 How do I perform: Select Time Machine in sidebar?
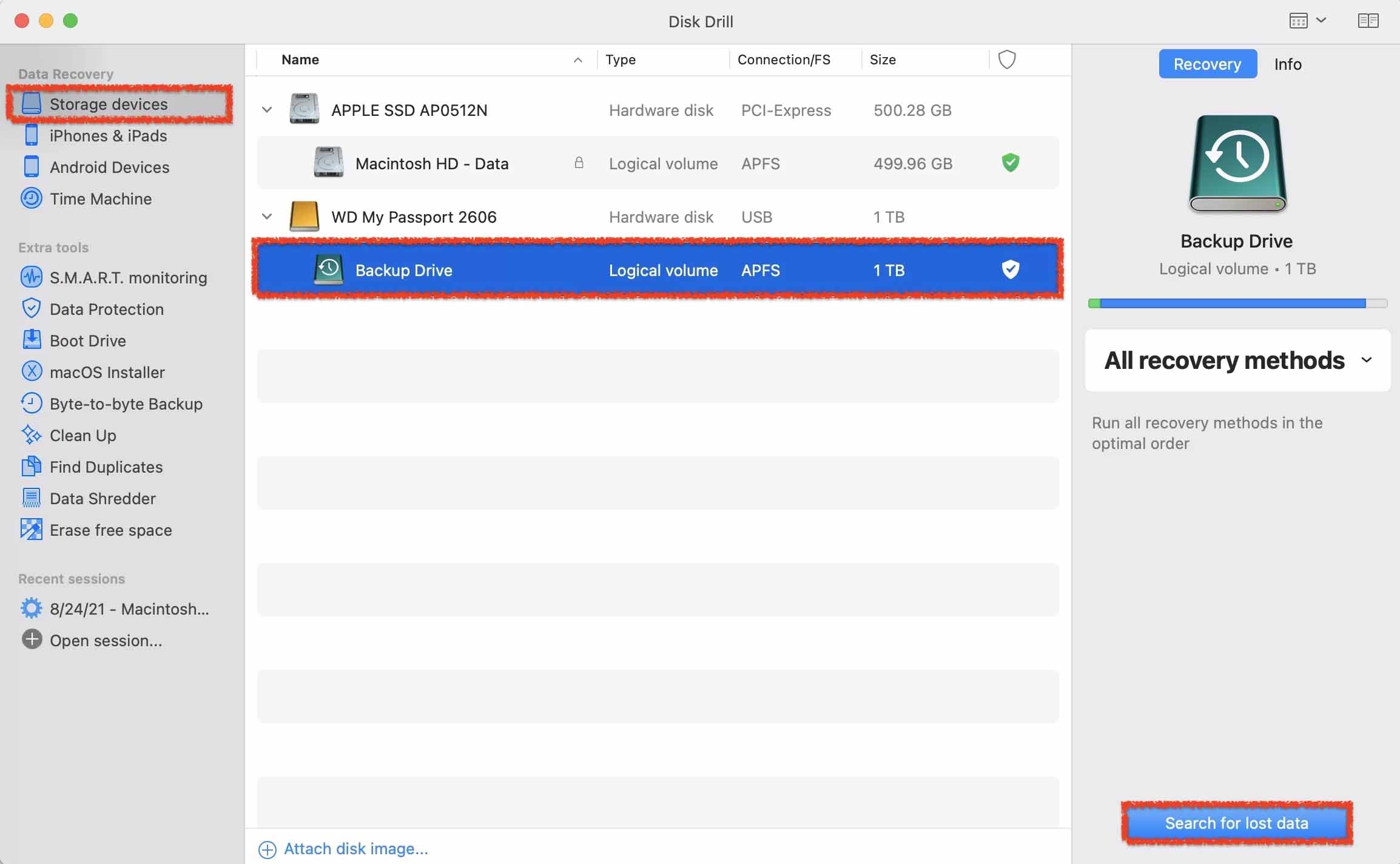point(87,198)
